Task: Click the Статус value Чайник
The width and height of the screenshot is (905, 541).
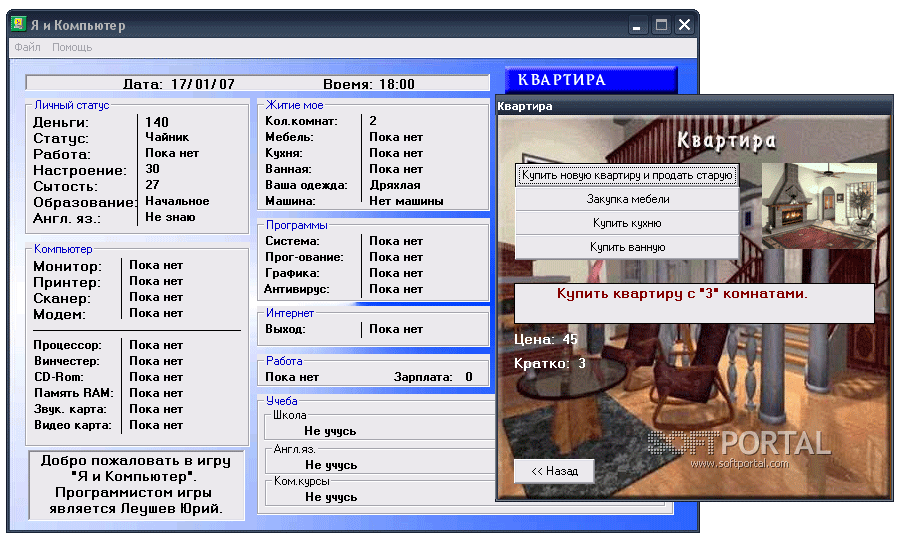Action: (167, 137)
